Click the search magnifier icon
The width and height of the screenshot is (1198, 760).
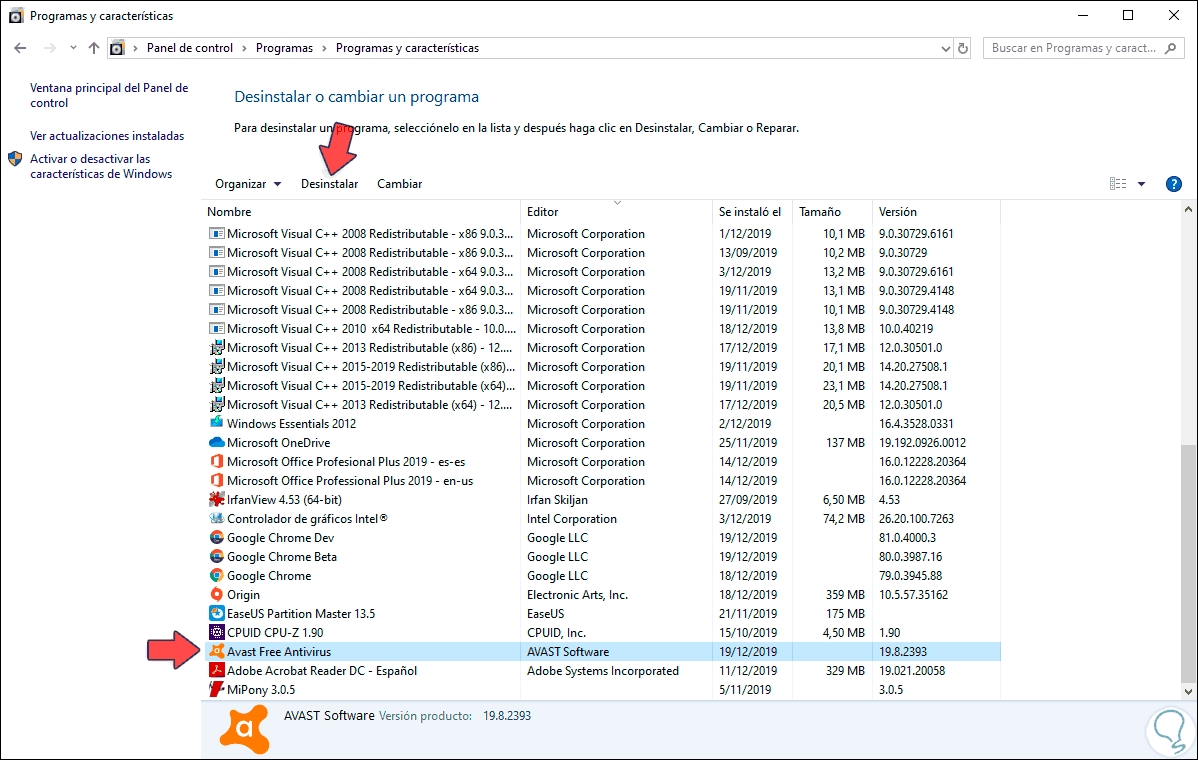pos(1170,48)
